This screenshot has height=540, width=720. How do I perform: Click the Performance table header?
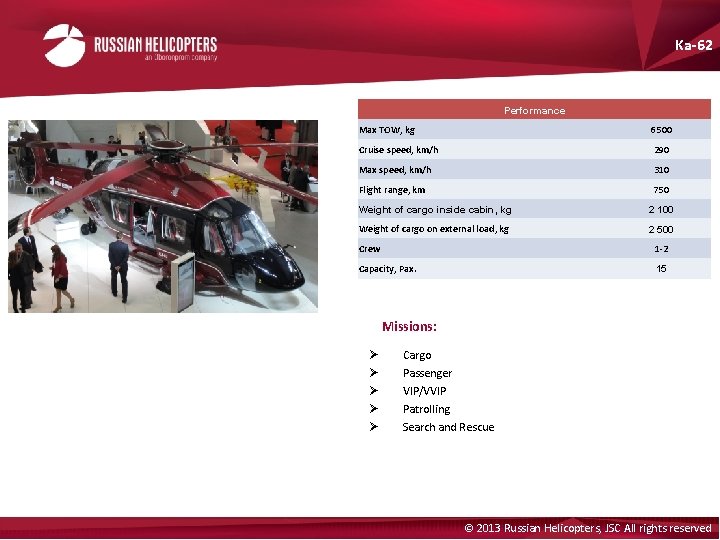tap(534, 110)
